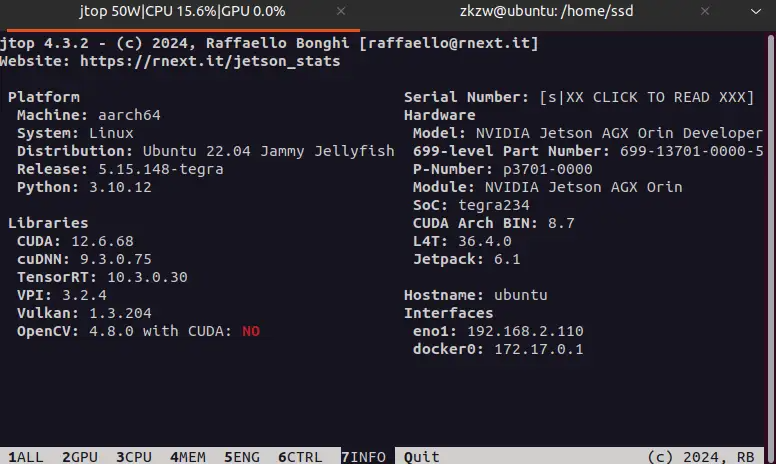776x464 pixels.
Task: Click the 699-level Part Number line
Action: click(x=588, y=151)
